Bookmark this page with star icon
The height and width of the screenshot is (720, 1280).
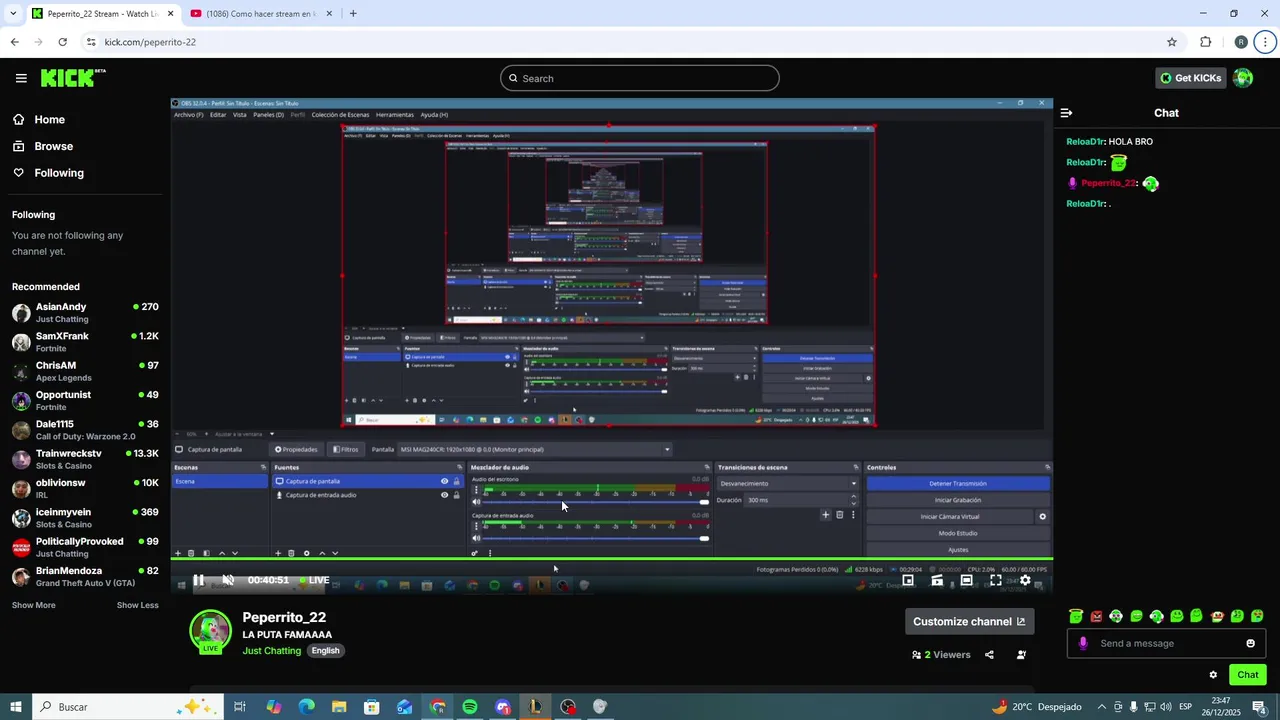pyautogui.click(x=1172, y=42)
